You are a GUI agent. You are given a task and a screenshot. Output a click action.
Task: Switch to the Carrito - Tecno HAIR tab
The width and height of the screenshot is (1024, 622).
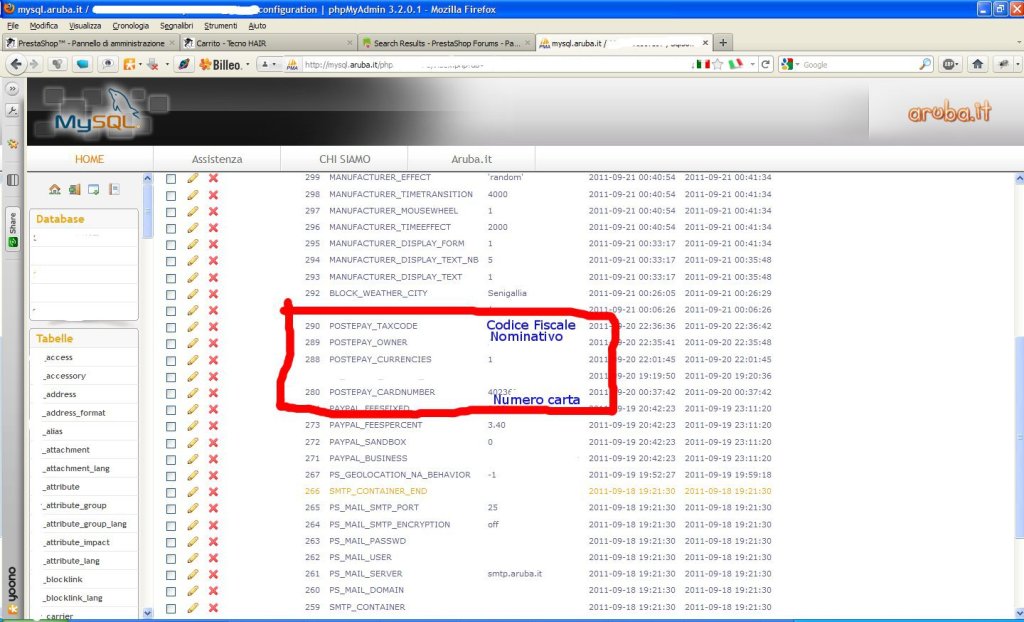point(268,43)
